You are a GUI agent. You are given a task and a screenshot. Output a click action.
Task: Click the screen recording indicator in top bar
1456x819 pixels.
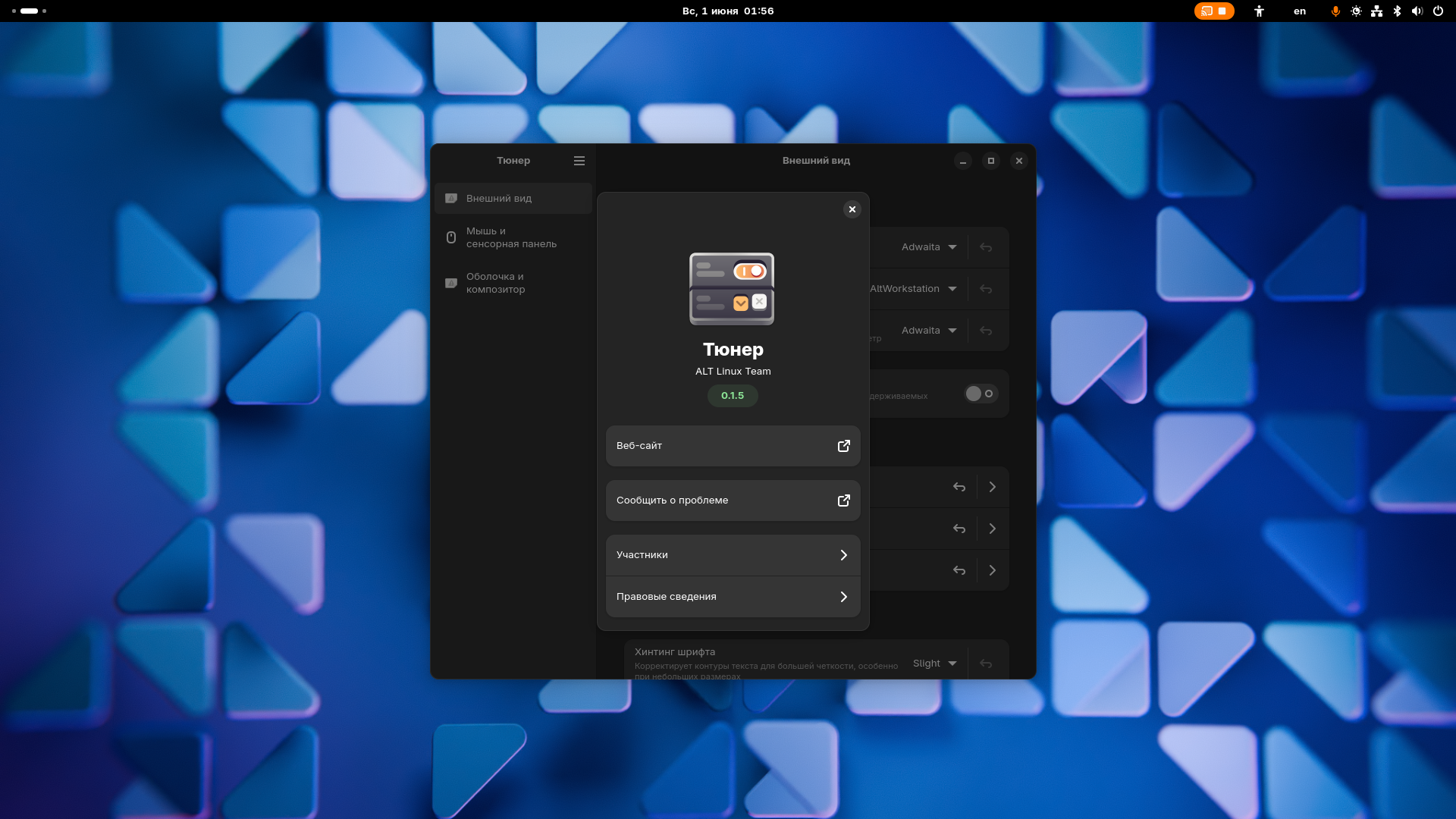point(1214,11)
